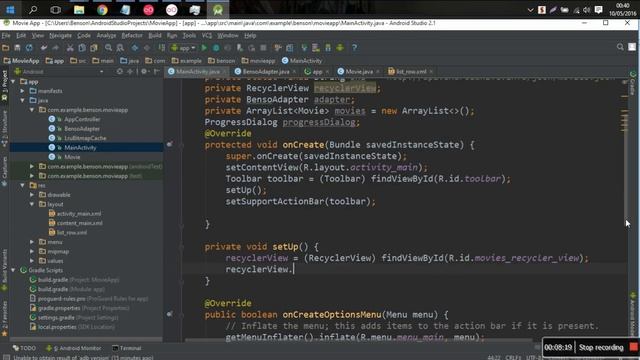Click the Debug app bug icon
Image resolution: width=640 pixels, height=360 pixels.
[x=216, y=48]
